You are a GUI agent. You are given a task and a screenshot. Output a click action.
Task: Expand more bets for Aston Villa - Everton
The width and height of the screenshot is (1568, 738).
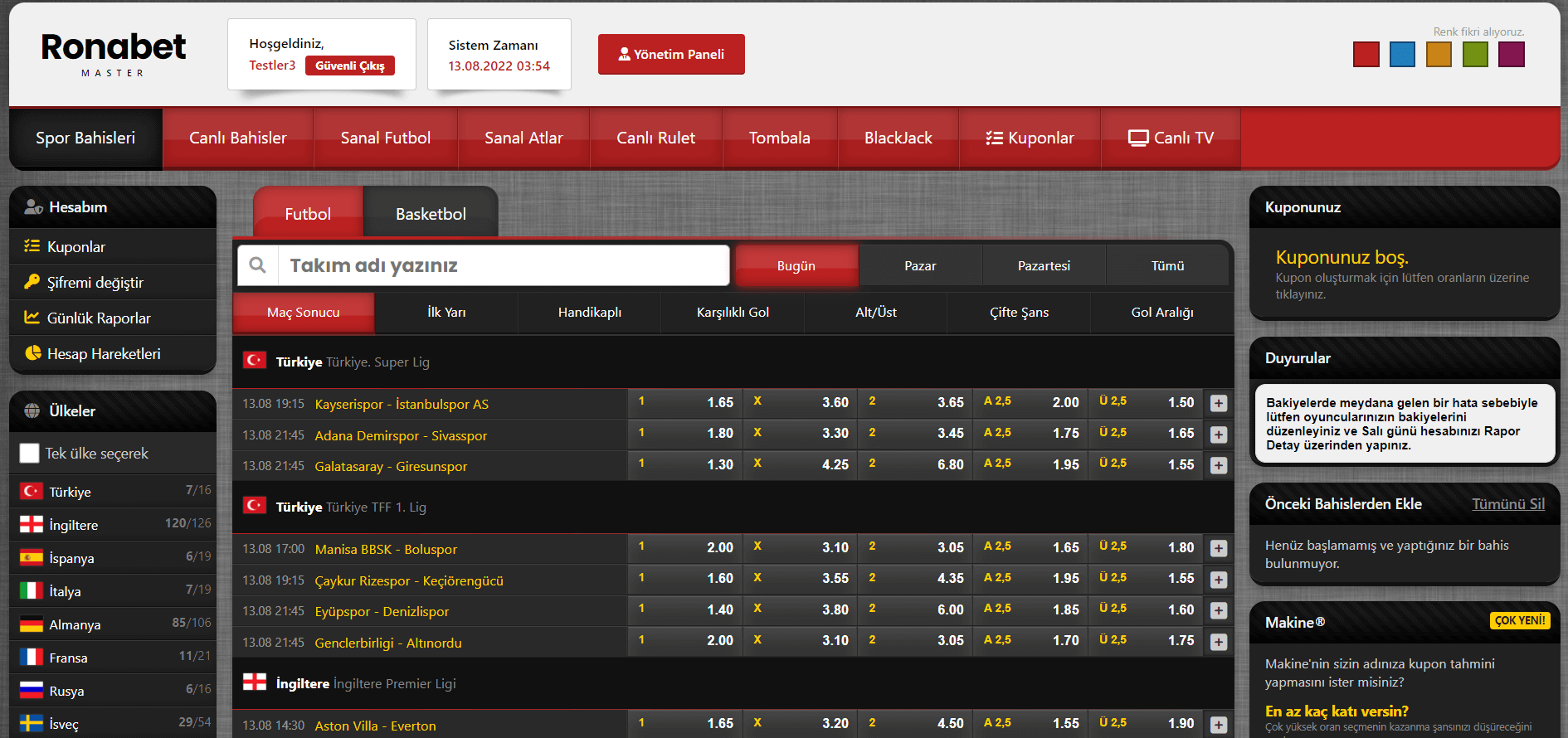pos(1218,726)
